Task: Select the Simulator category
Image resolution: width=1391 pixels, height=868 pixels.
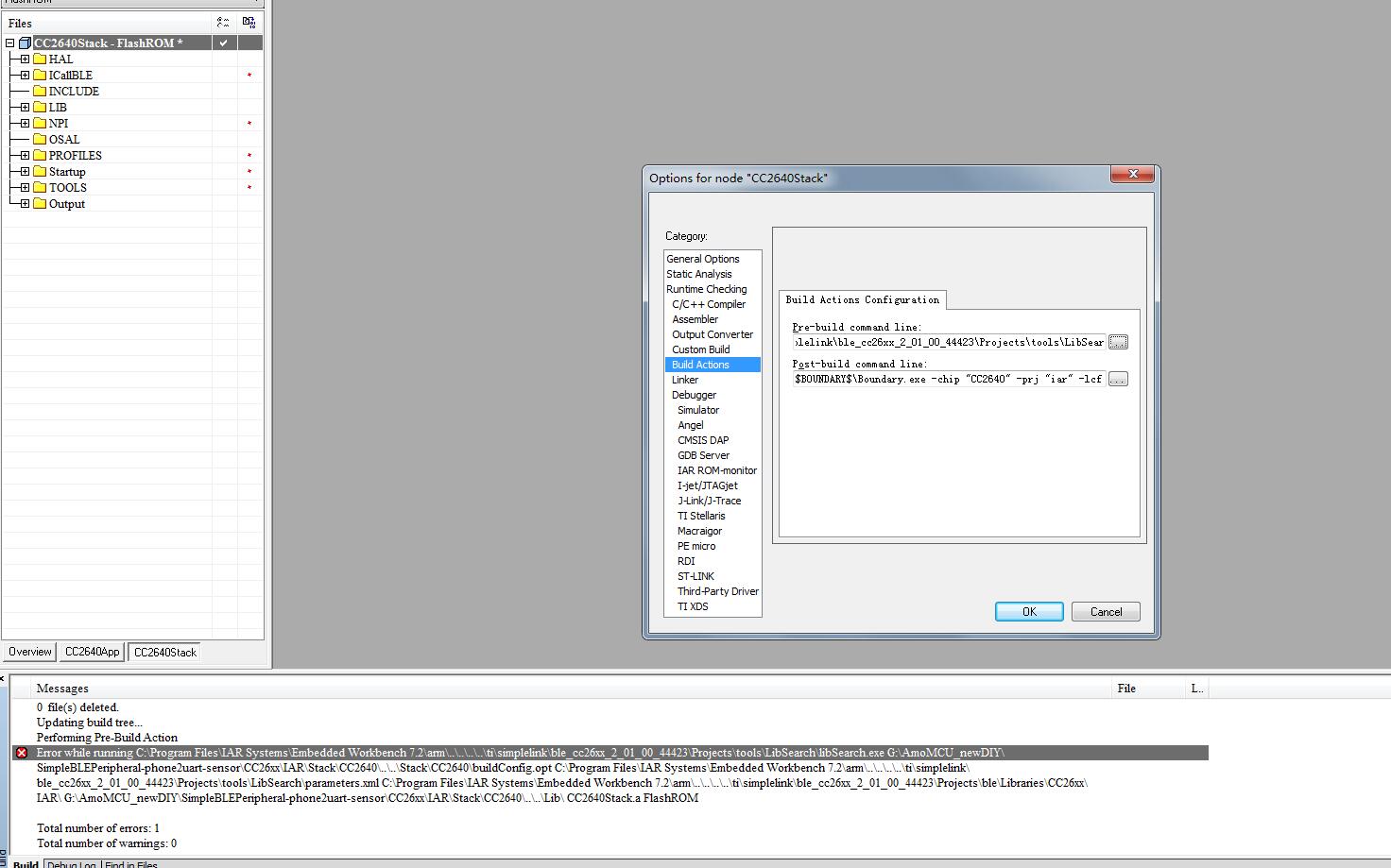Action: [x=698, y=410]
